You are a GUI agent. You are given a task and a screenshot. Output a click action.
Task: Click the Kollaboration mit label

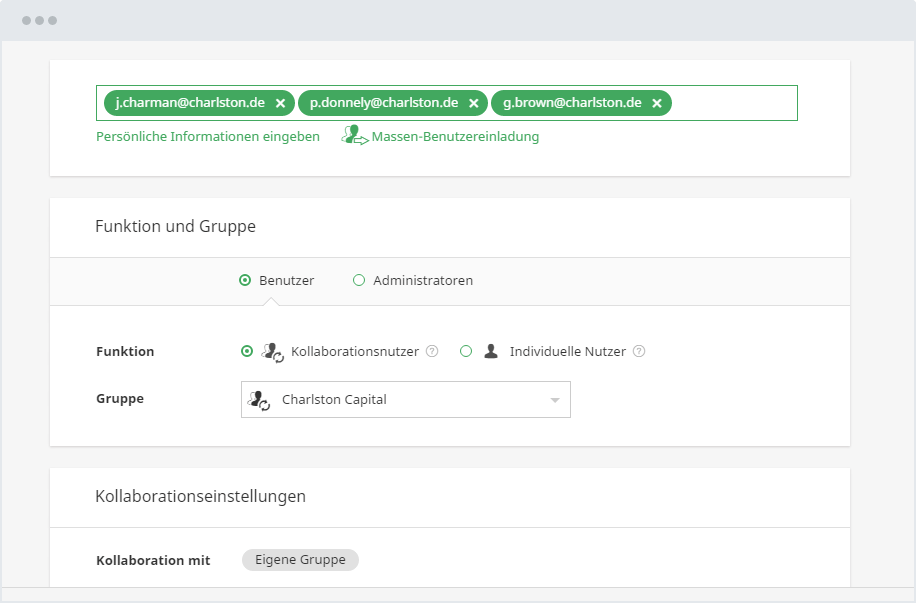coord(153,560)
